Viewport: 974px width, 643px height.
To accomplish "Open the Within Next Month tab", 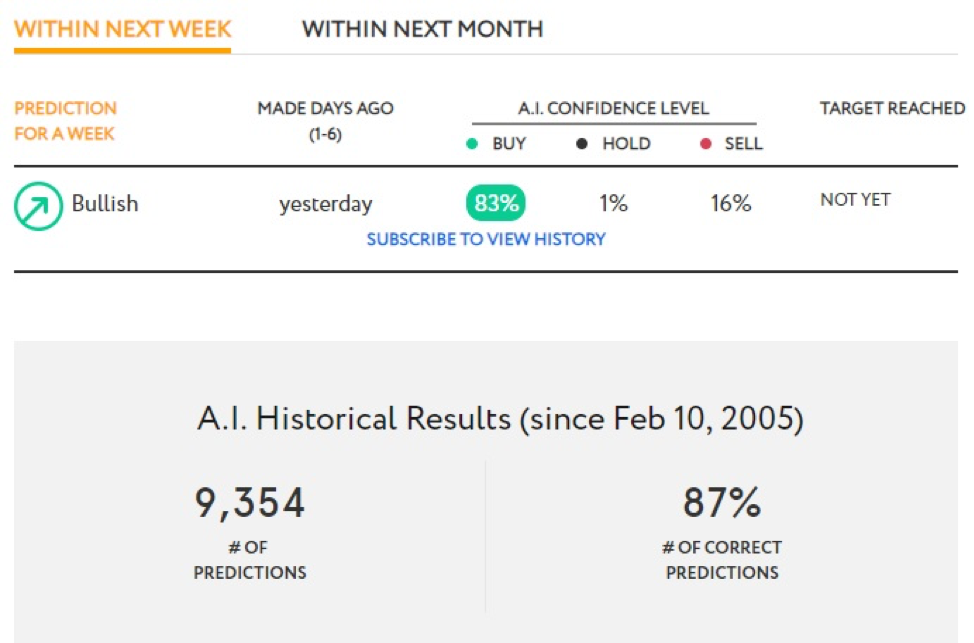I will pos(422,29).
